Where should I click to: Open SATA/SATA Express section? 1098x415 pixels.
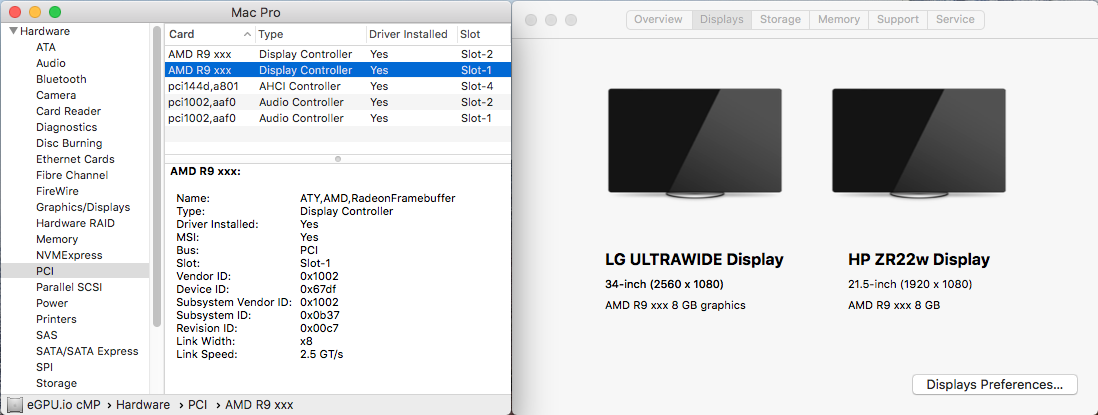pyautogui.click(x=87, y=351)
